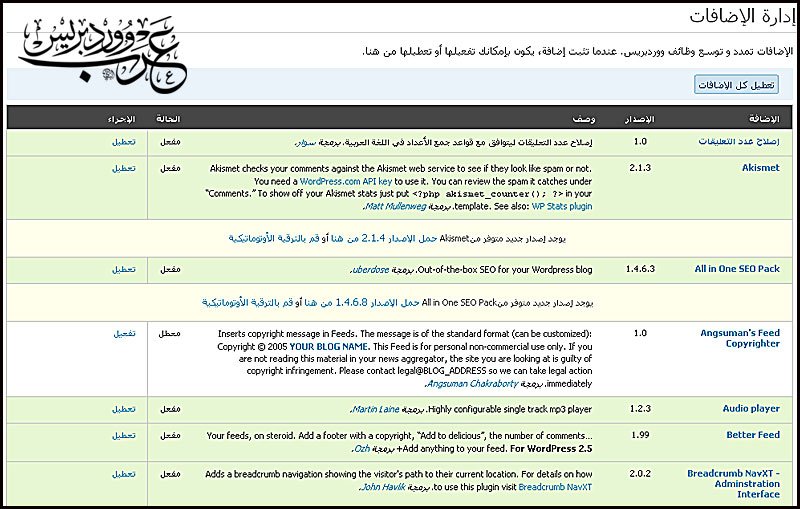Screen dimensions: 800x509
Task: Click the الإضافة (plugin) column header
Action: pos(764,119)
